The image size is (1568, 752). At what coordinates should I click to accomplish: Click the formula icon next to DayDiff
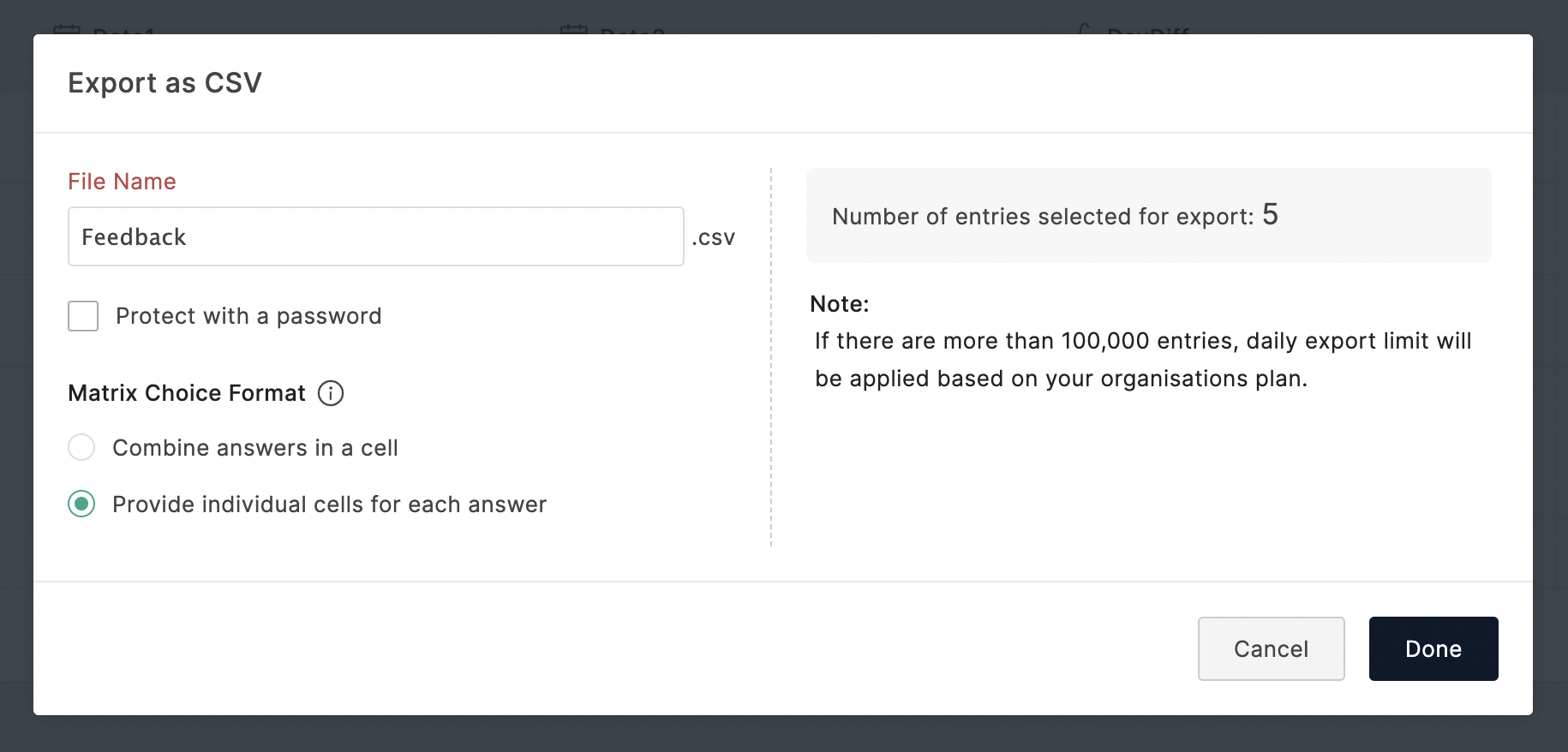[1082, 30]
